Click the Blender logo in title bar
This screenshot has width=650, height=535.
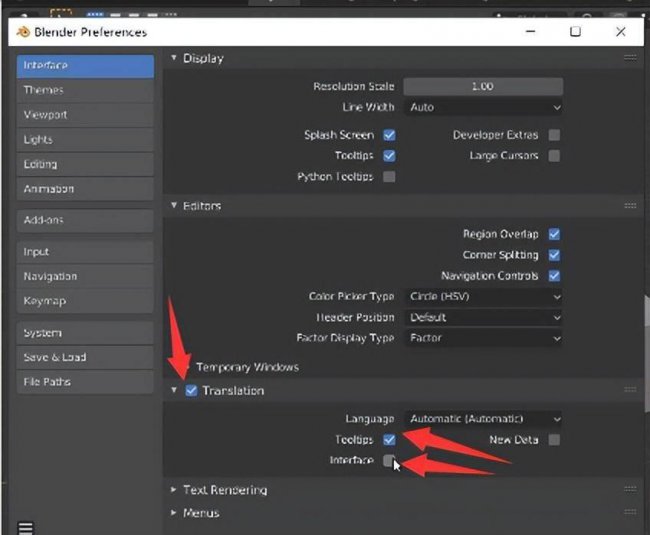(23, 31)
